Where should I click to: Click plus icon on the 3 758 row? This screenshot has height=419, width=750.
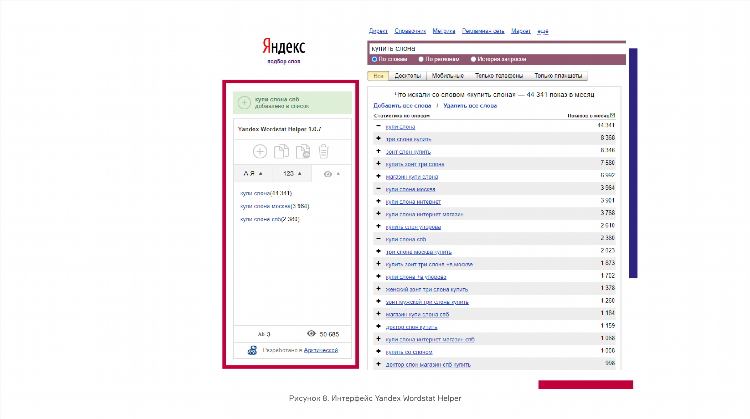(x=378, y=214)
